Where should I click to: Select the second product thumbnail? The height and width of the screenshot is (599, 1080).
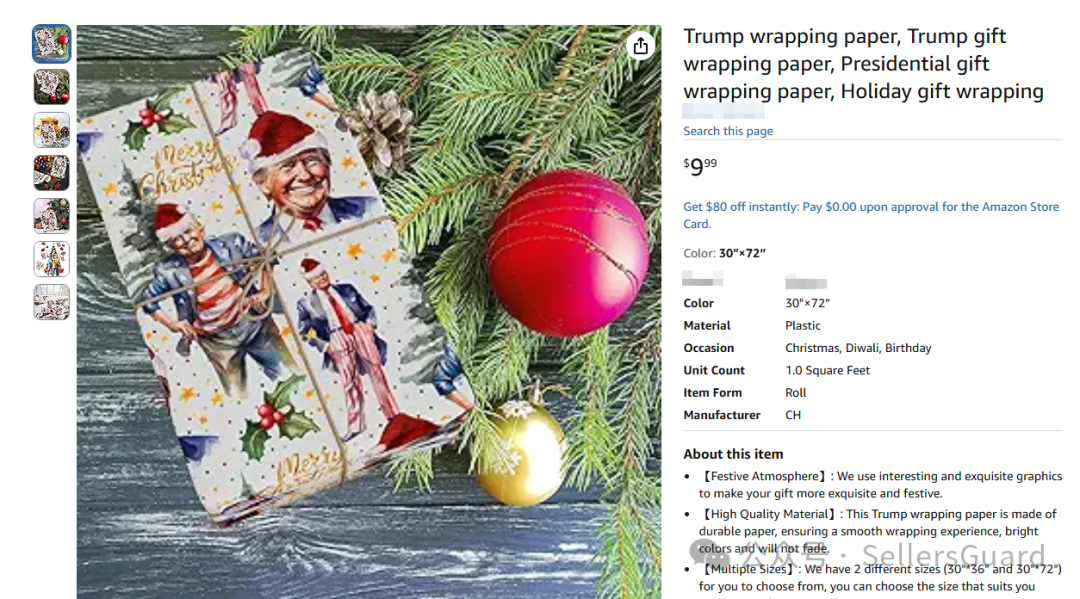(x=52, y=87)
